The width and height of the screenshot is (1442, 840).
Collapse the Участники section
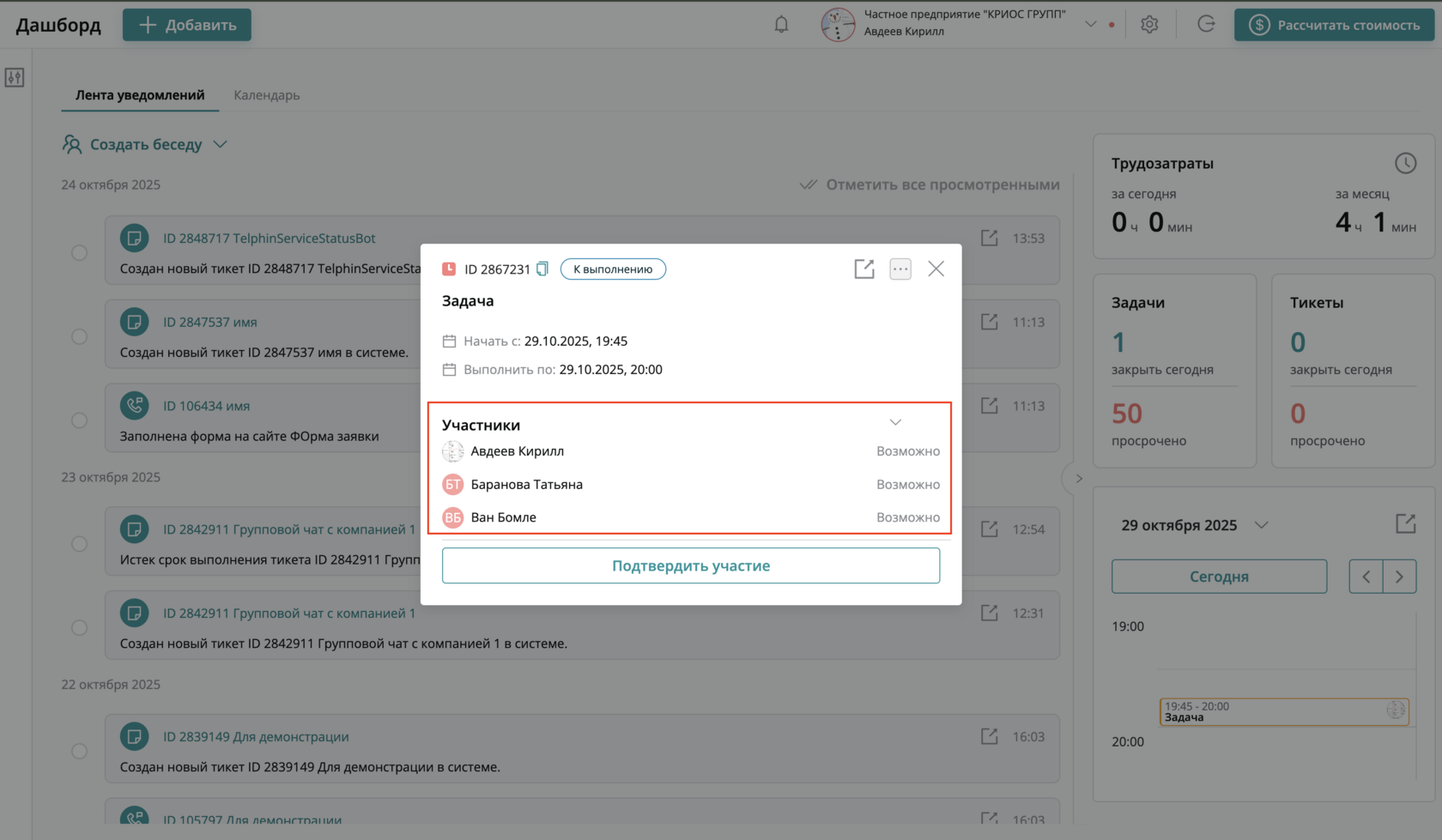(895, 422)
